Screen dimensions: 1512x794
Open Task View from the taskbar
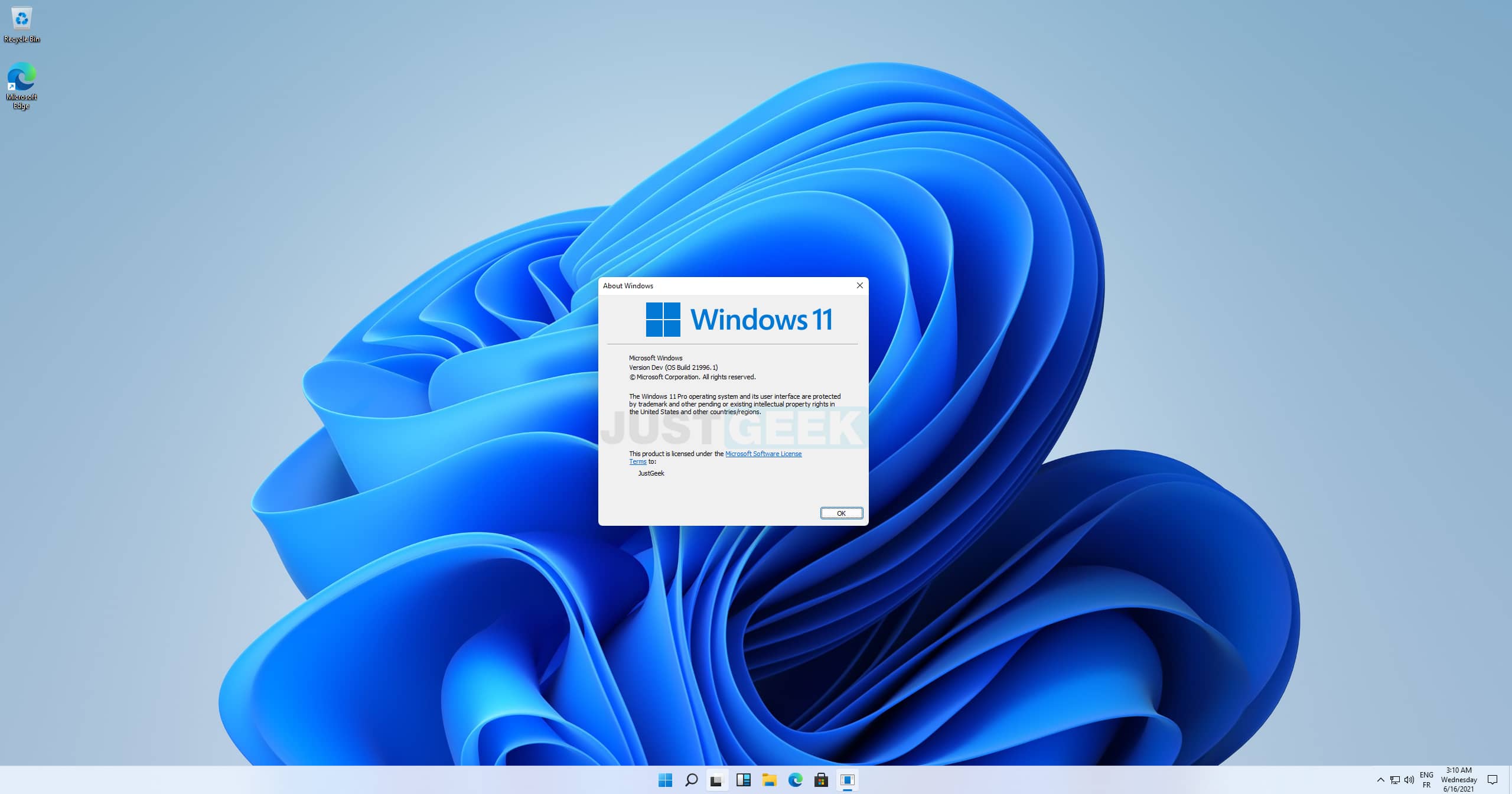tap(716, 780)
